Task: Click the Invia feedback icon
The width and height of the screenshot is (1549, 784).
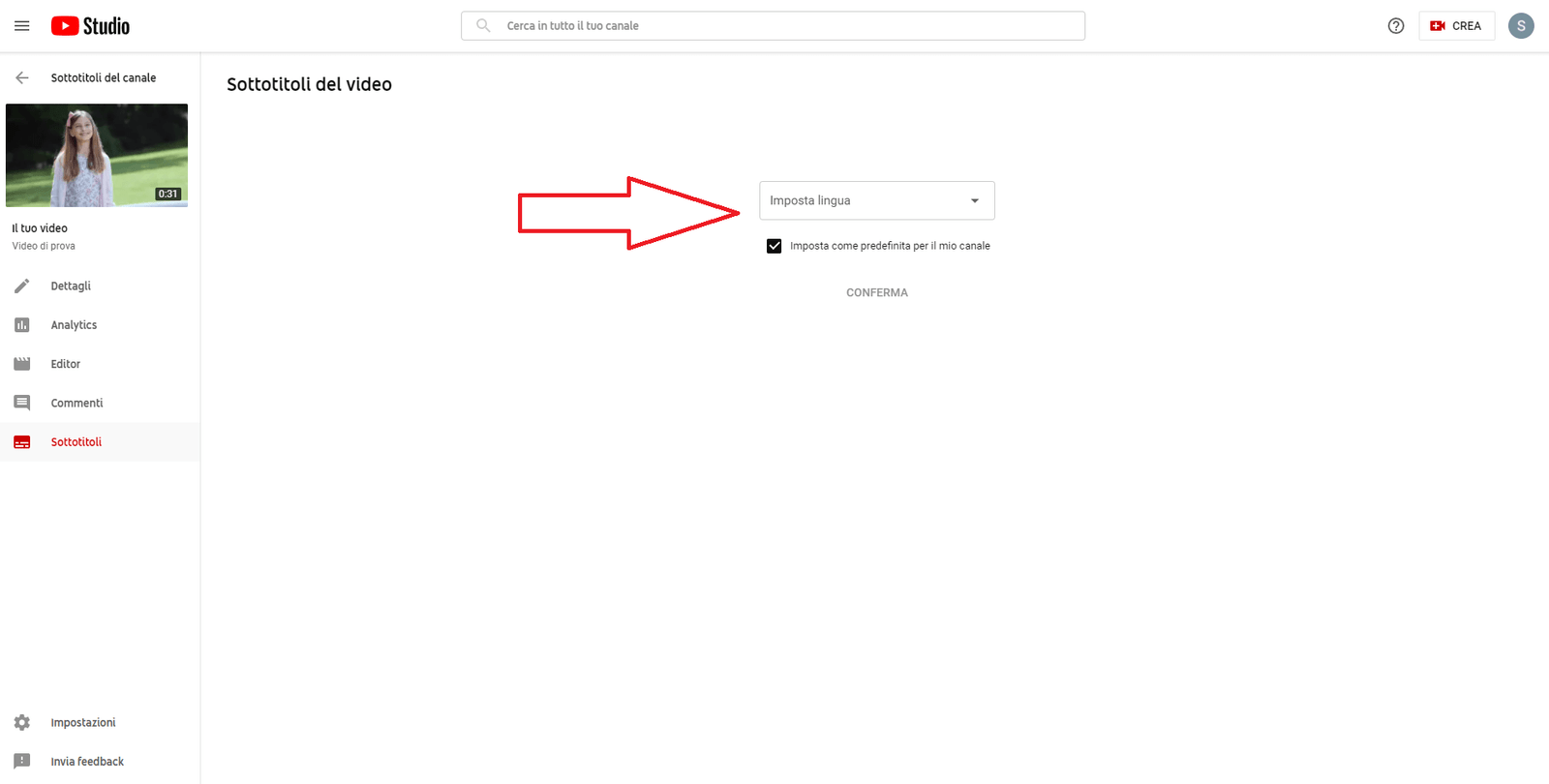Action: click(22, 762)
